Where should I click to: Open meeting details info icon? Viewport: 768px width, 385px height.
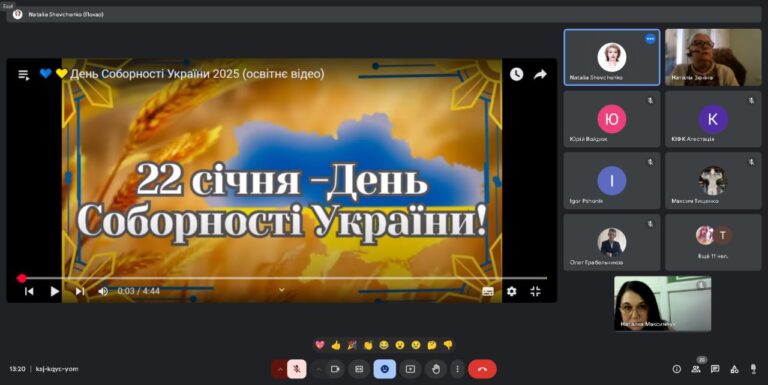tap(676, 369)
